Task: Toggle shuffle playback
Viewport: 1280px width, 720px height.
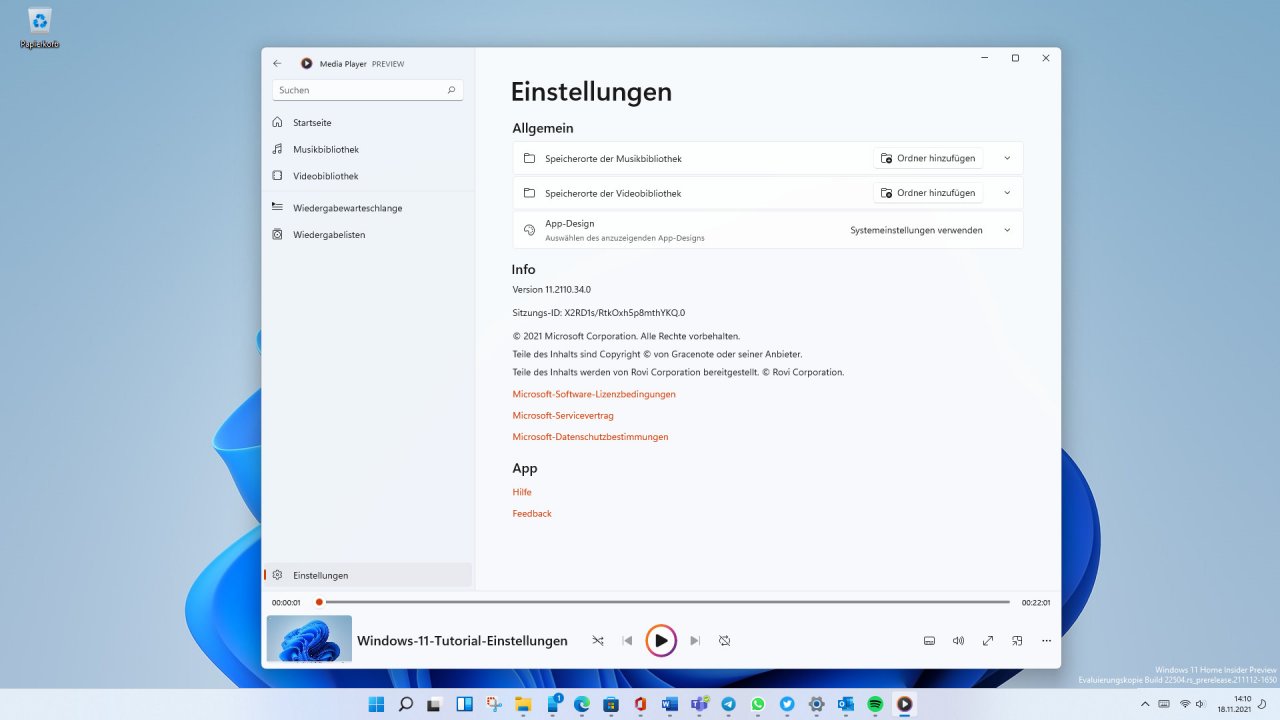Action: click(x=598, y=640)
